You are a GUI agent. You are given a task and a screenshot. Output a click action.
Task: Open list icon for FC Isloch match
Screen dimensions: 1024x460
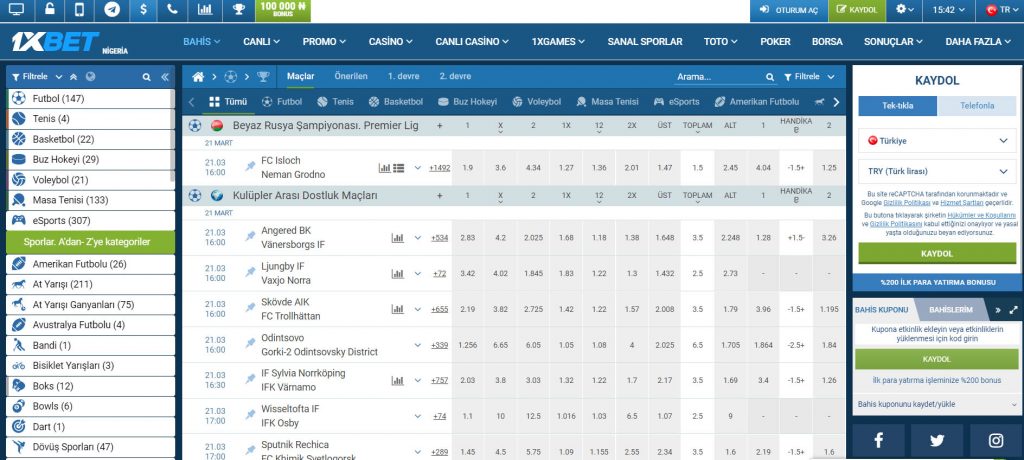pos(399,168)
